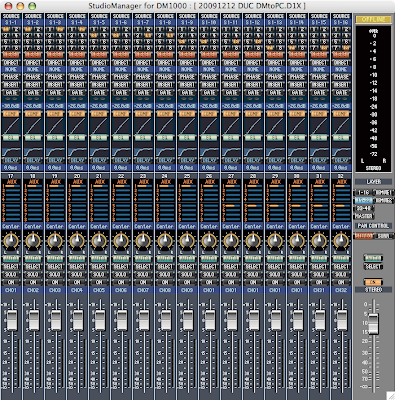Toggle bus 8 routing on channel 21
The width and height of the screenshot is (395, 400).
coord(104,48)
